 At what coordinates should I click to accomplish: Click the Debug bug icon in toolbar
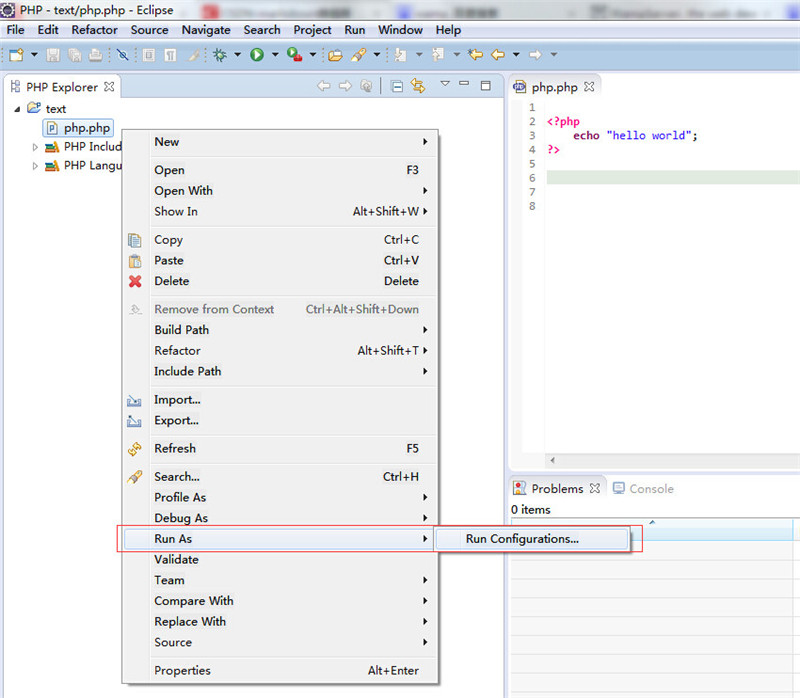pos(219,55)
